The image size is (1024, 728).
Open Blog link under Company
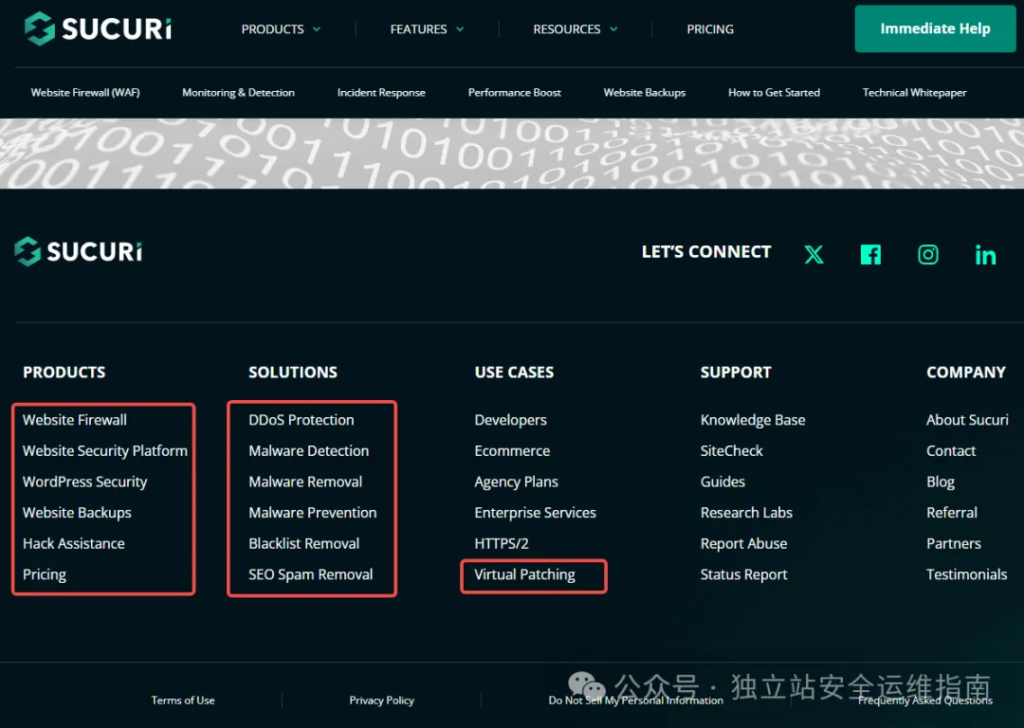[940, 482]
